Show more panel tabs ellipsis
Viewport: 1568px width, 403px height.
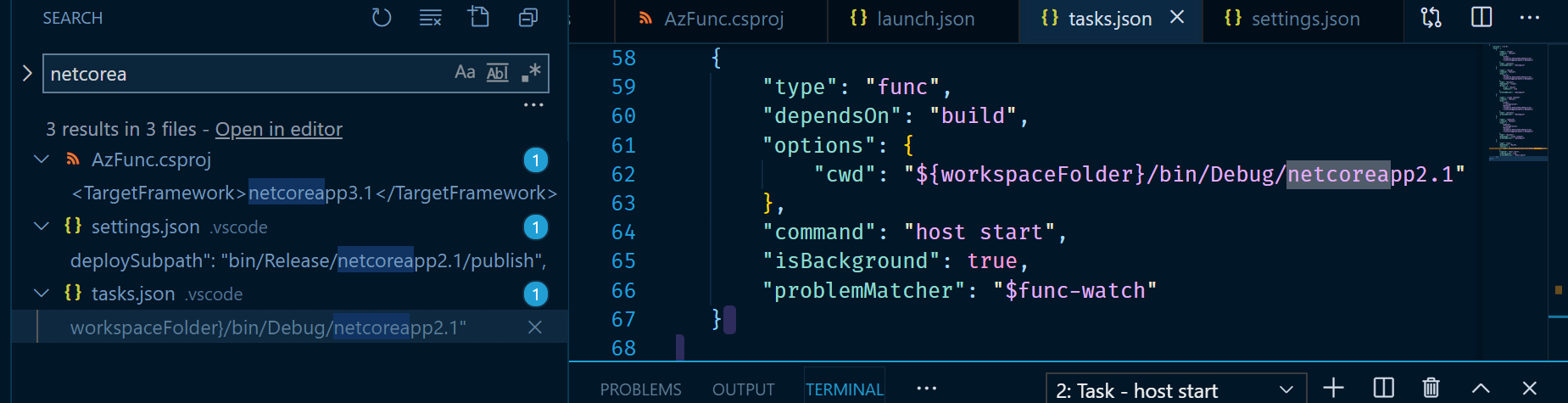[x=927, y=389]
